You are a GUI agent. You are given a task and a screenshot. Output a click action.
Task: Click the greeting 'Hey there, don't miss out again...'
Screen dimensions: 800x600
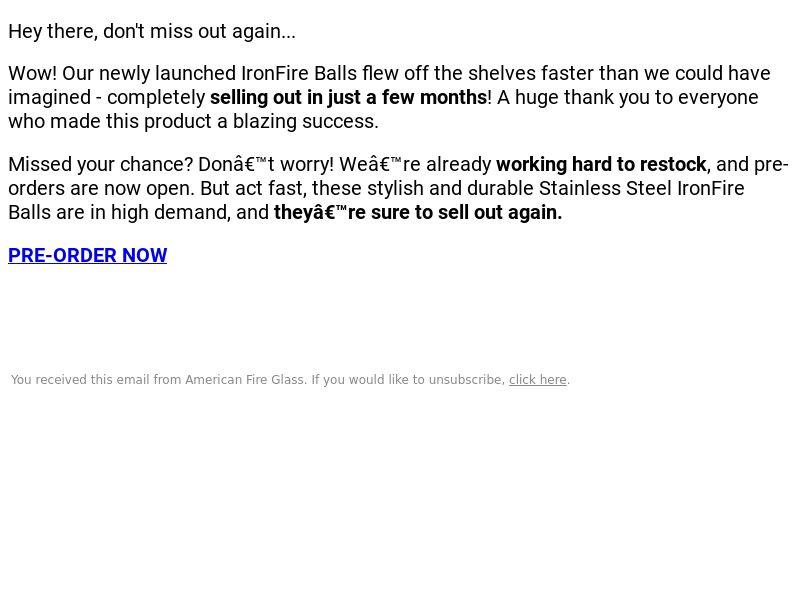152,31
